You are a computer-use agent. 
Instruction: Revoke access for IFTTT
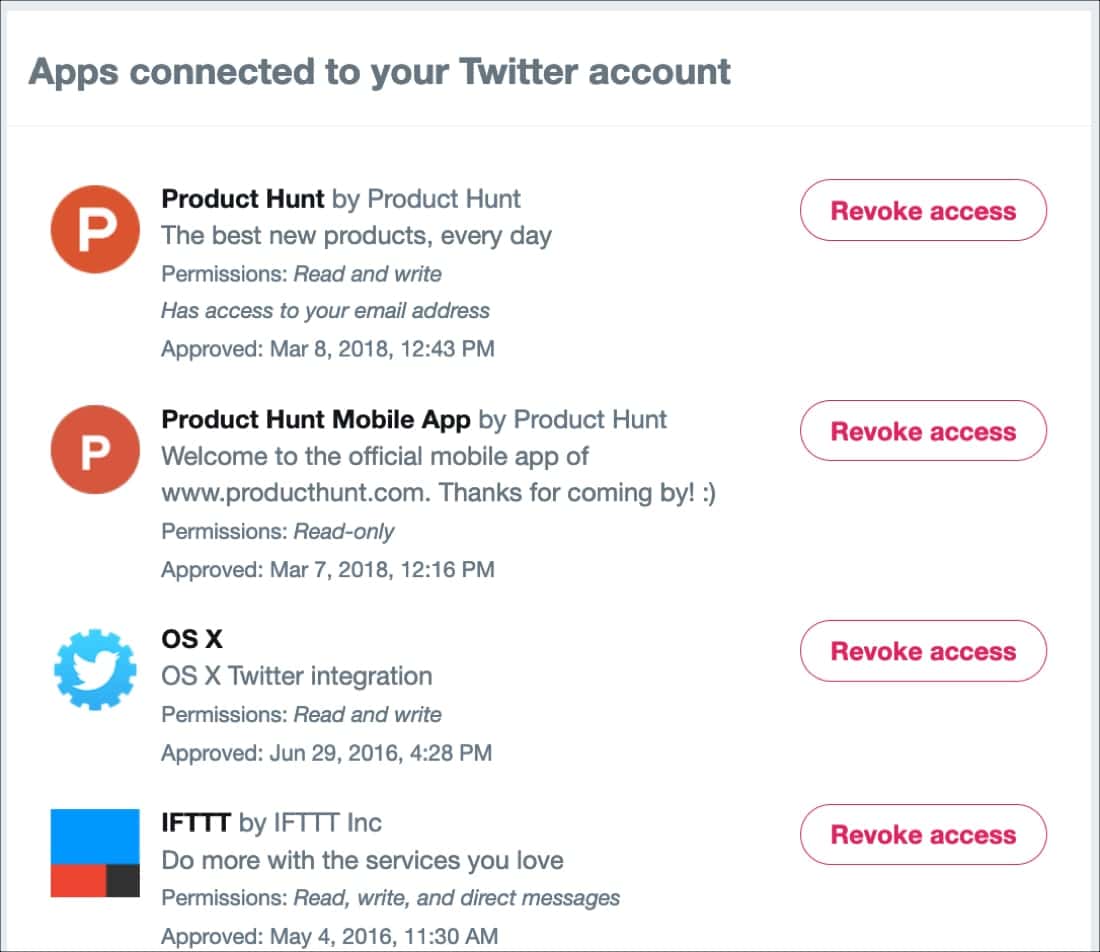click(923, 835)
